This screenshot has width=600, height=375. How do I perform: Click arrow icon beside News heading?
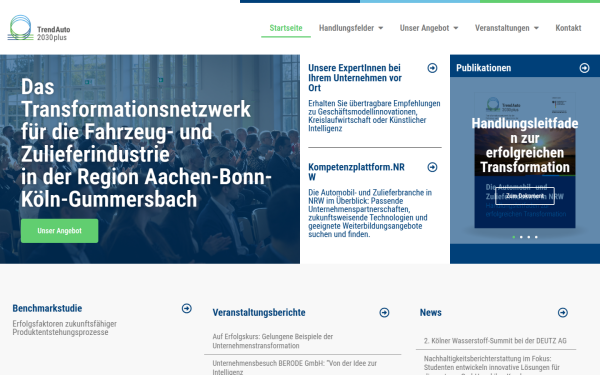[562, 313]
